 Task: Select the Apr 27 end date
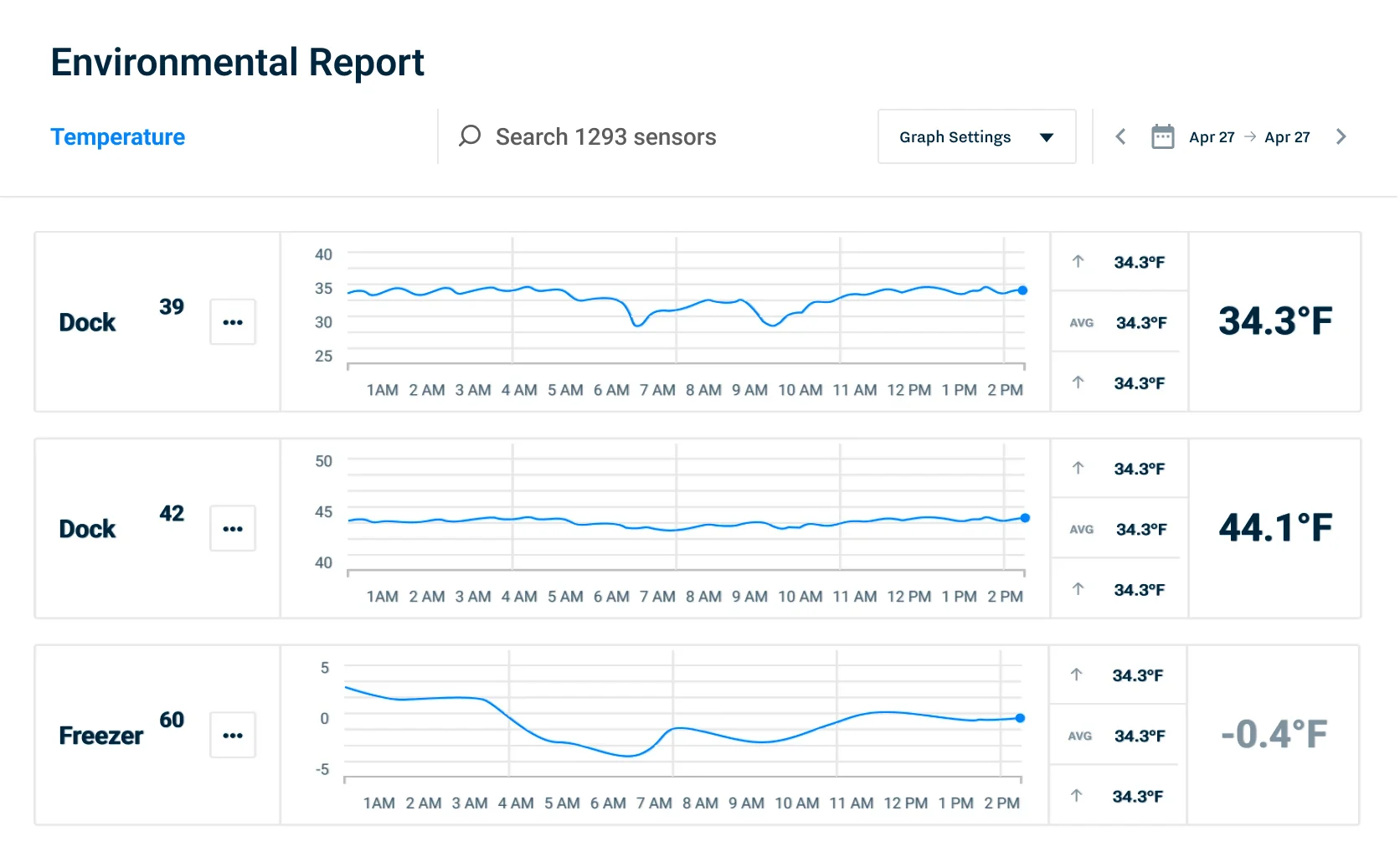(x=1287, y=137)
